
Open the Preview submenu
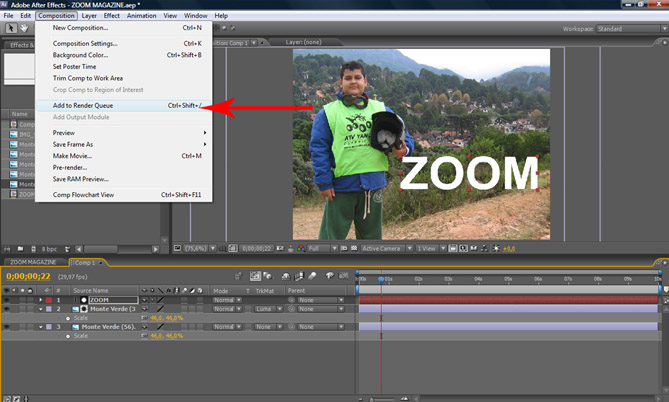point(64,132)
